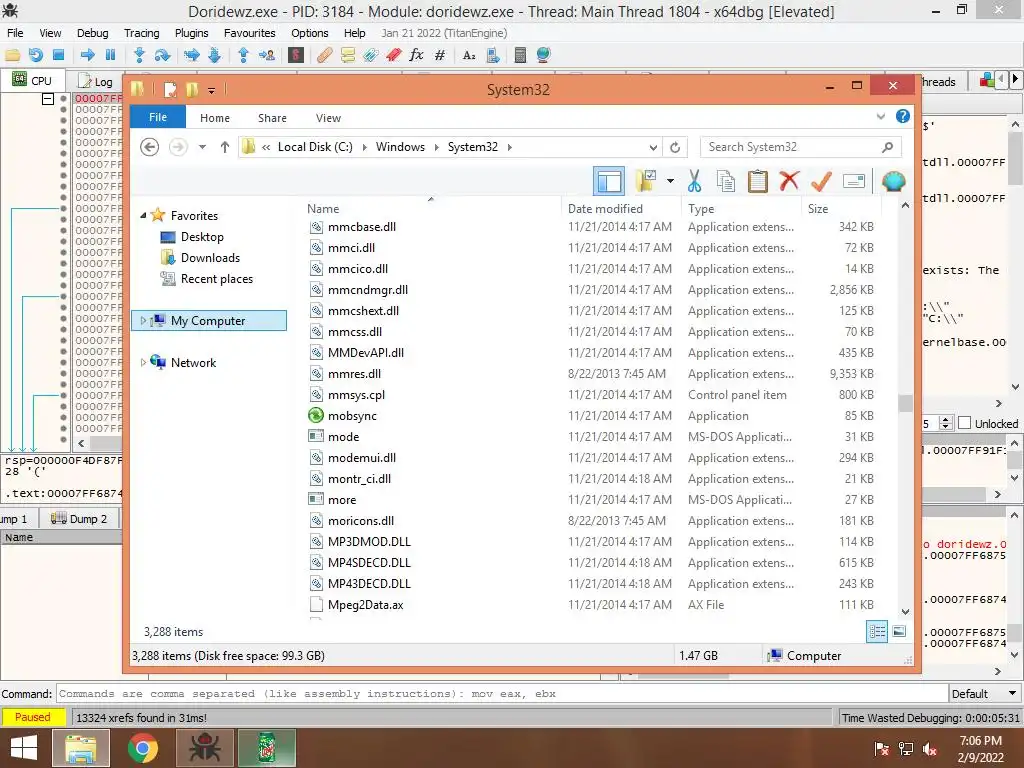Refresh the System32 folder view
The height and width of the screenshot is (768, 1024).
[675, 148]
